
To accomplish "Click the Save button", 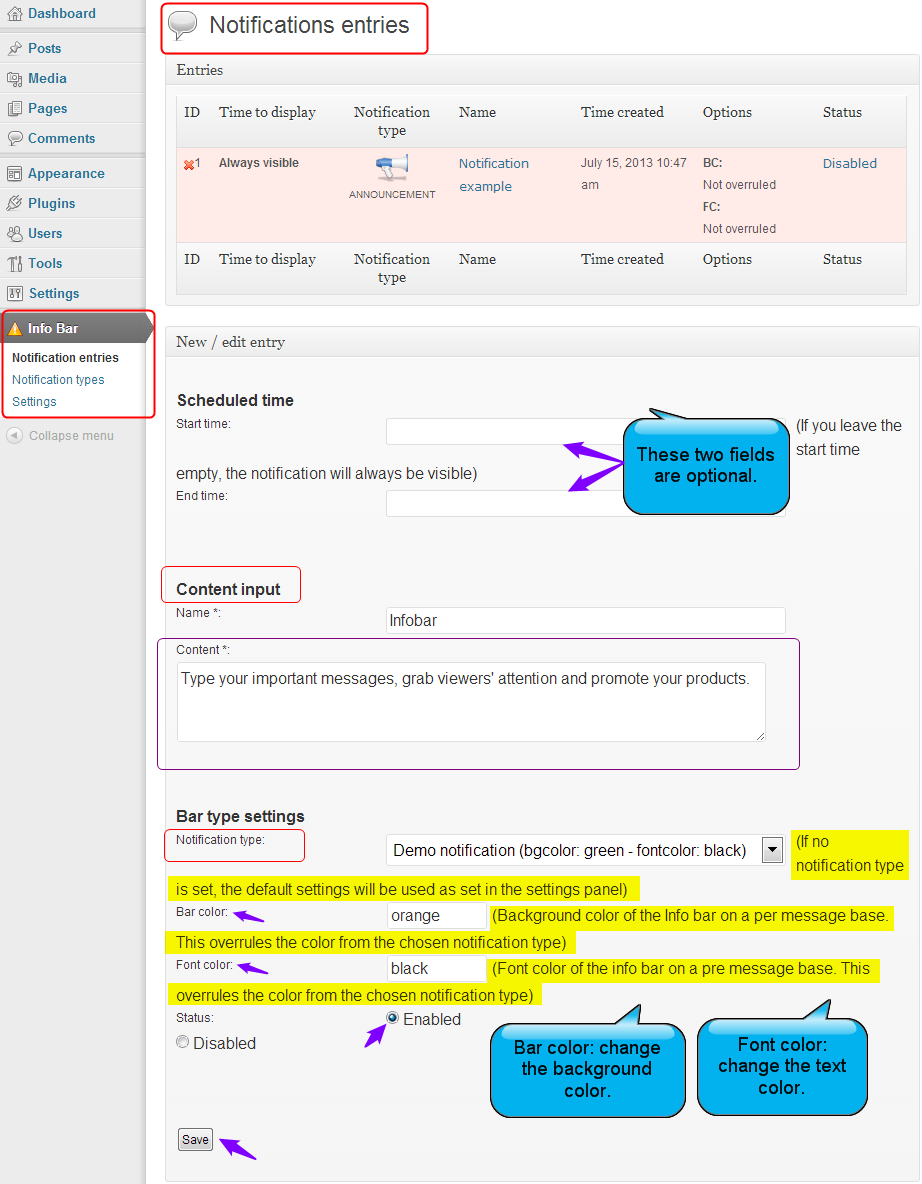I will coord(196,1139).
